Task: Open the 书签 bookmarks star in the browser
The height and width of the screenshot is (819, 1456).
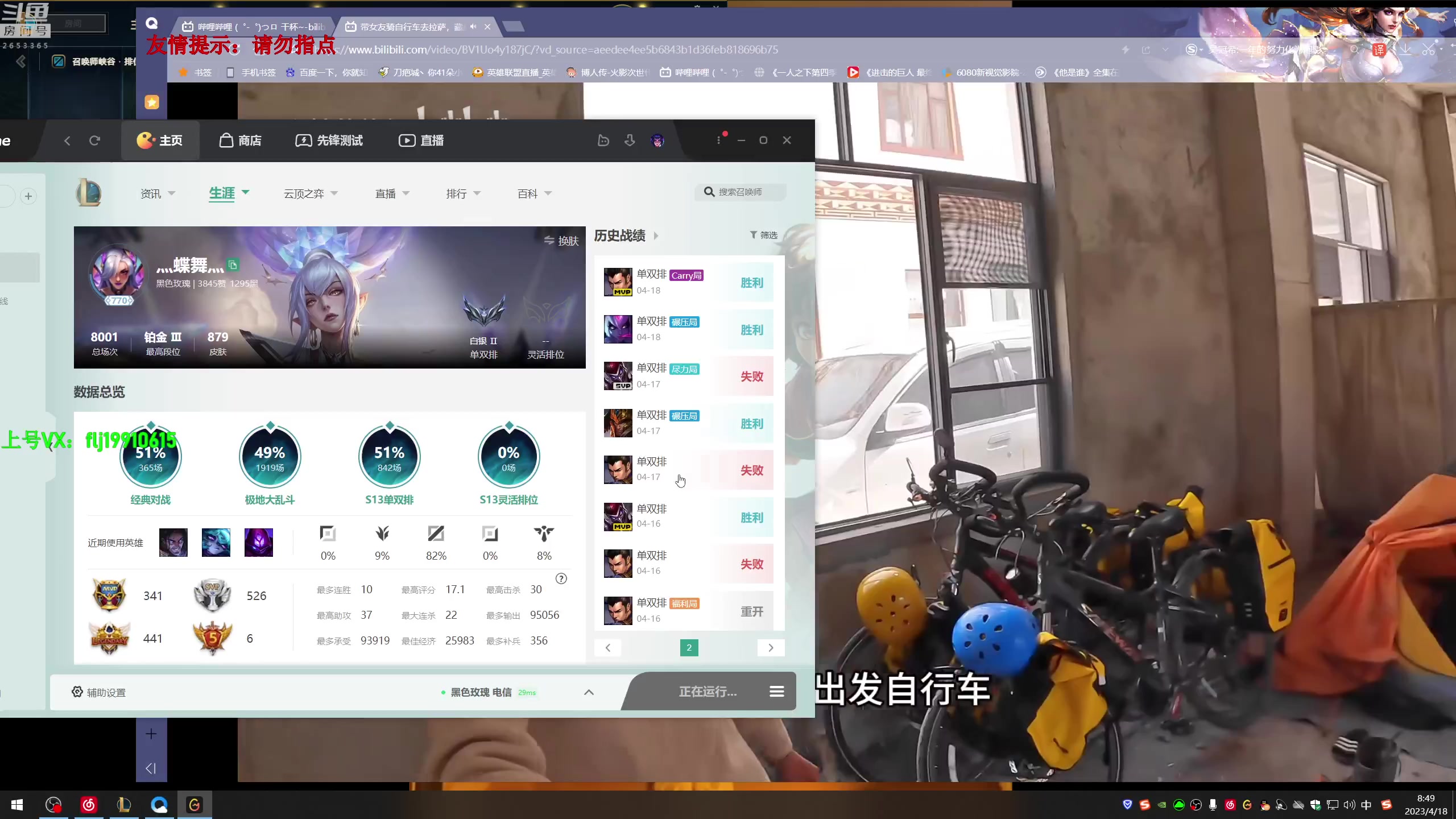Action: point(195,72)
